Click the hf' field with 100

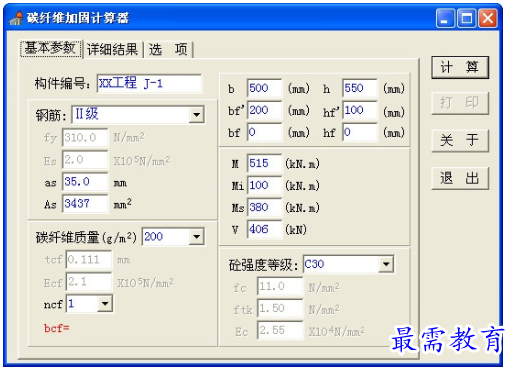click(x=360, y=110)
